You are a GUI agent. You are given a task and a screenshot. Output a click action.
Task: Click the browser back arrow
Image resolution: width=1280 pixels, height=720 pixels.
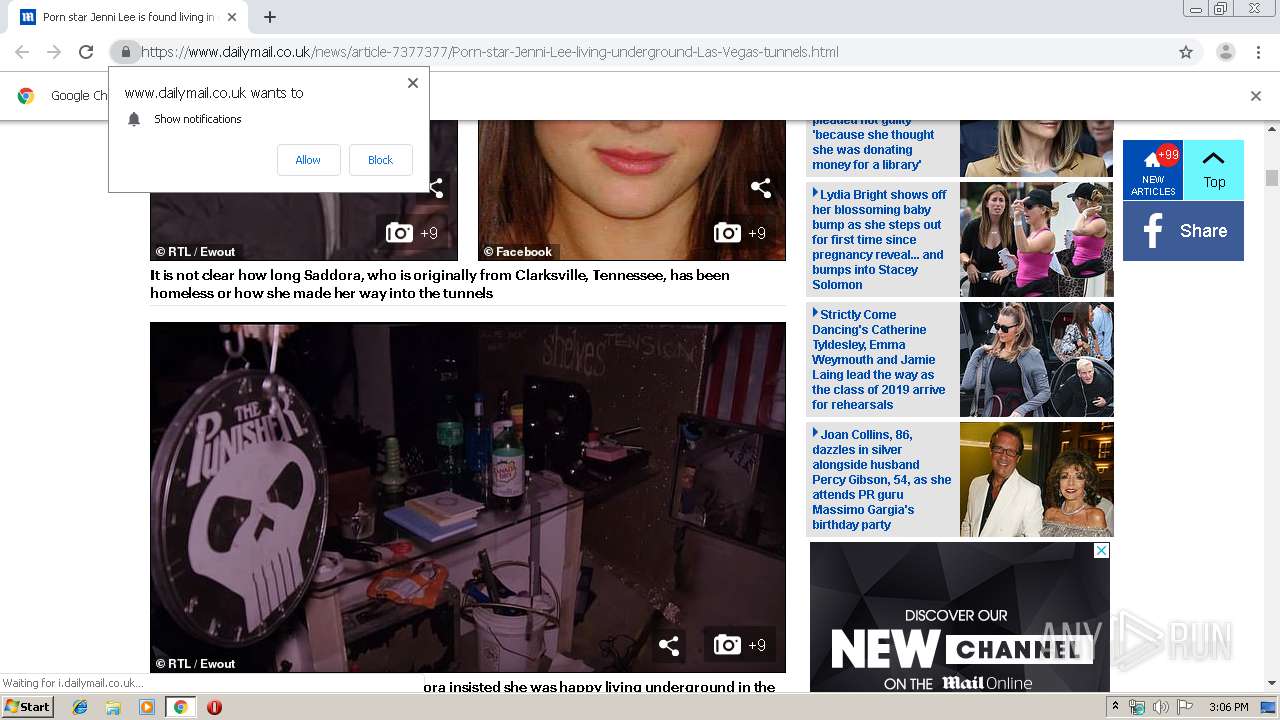pos(22,52)
